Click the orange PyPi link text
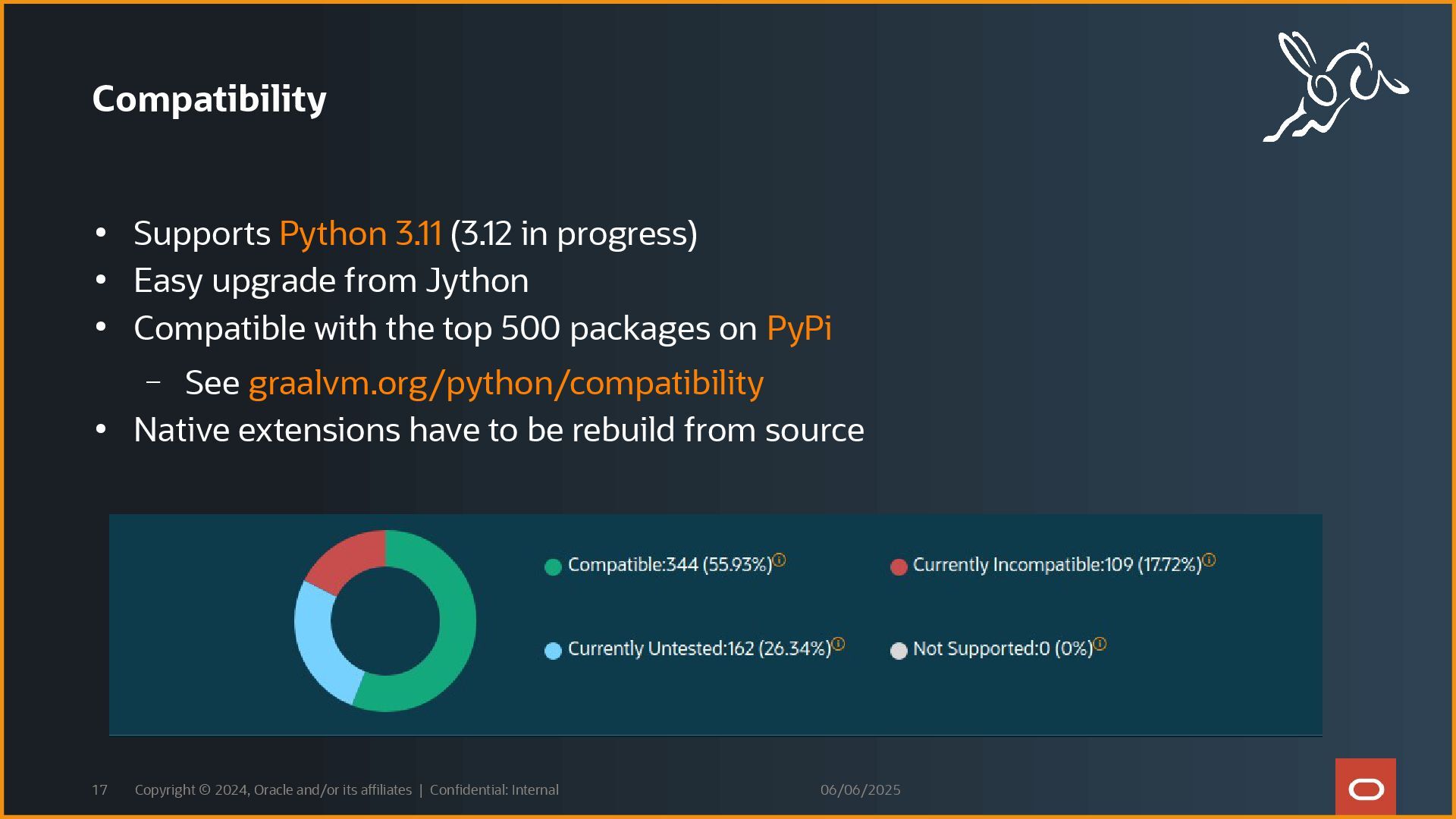The width and height of the screenshot is (1456, 819). tap(799, 328)
